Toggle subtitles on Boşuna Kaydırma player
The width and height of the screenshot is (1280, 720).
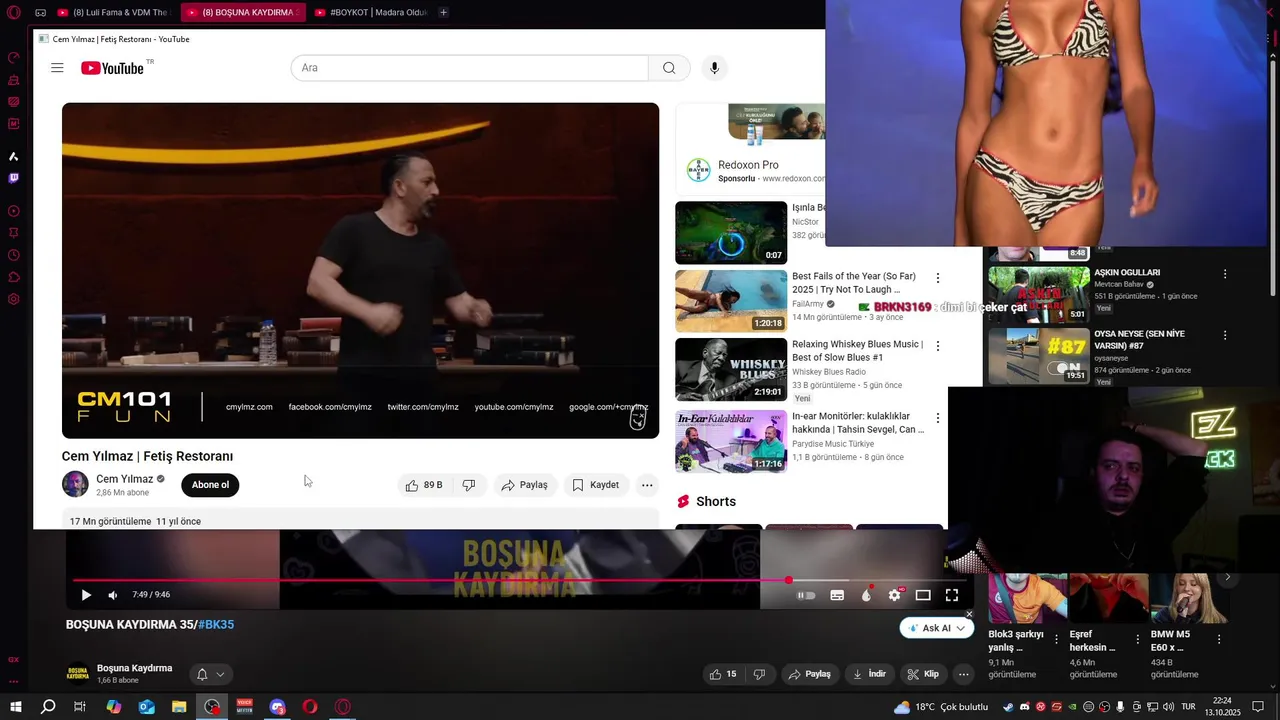pos(837,595)
